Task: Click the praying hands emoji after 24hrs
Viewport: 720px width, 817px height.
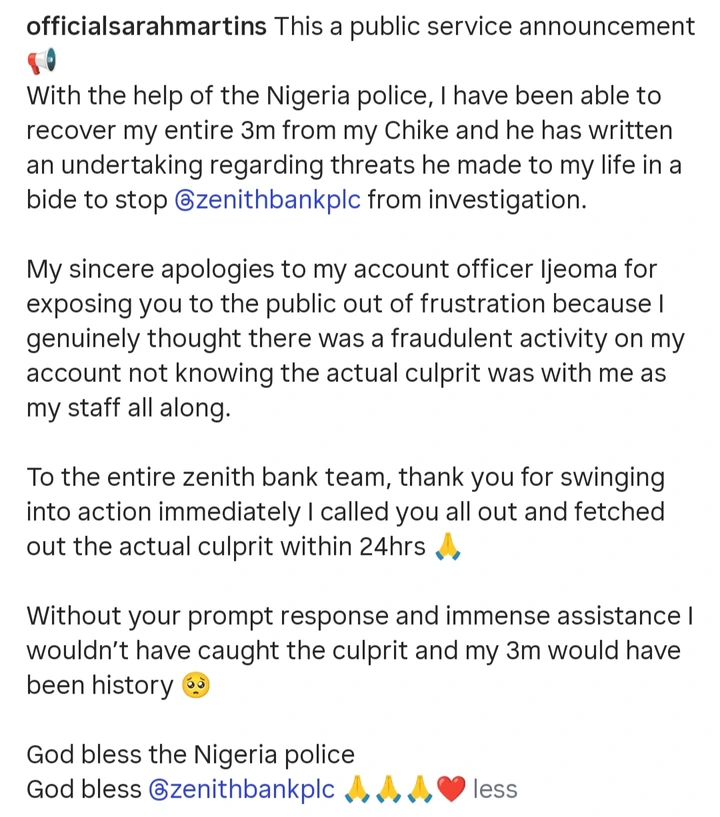Action: click(x=447, y=547)
